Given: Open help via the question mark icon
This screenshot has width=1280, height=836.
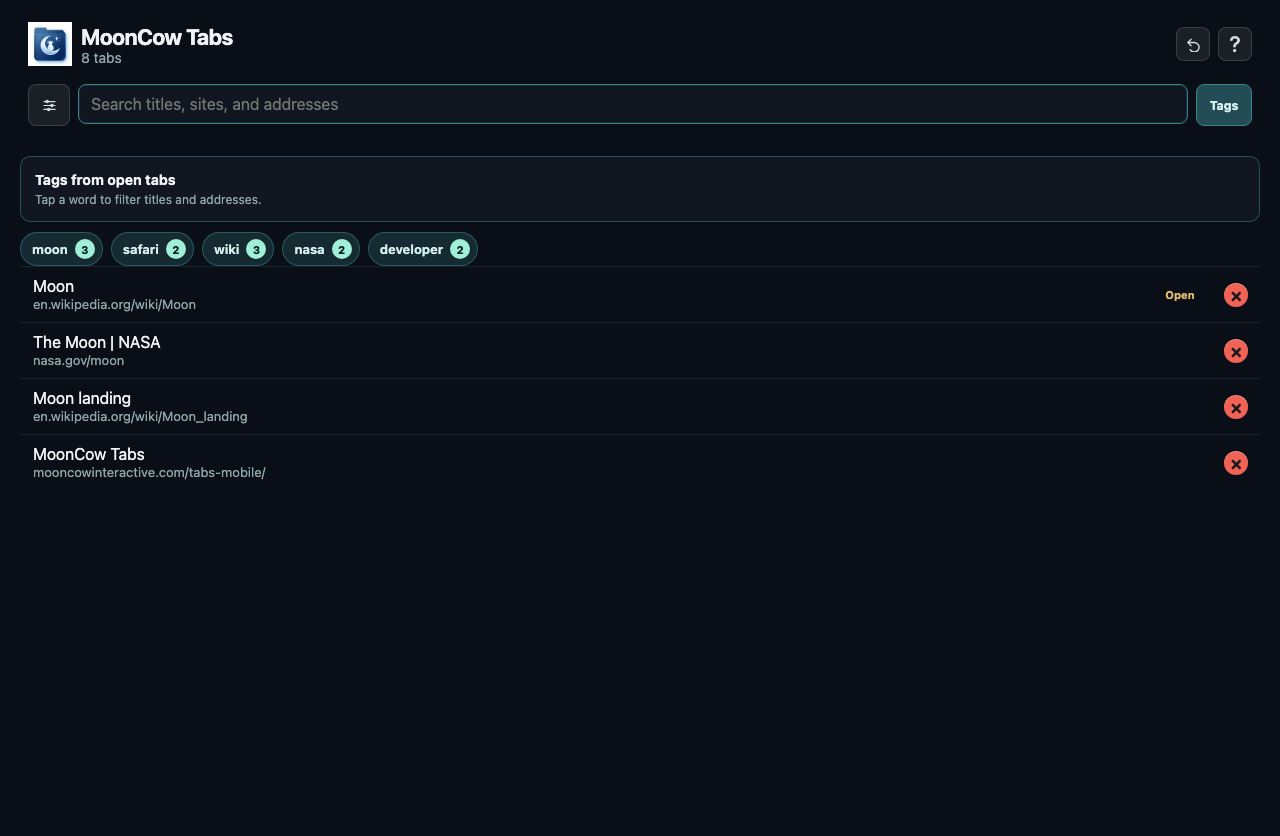Looking at the screenshot, I should coord(1235,44).
